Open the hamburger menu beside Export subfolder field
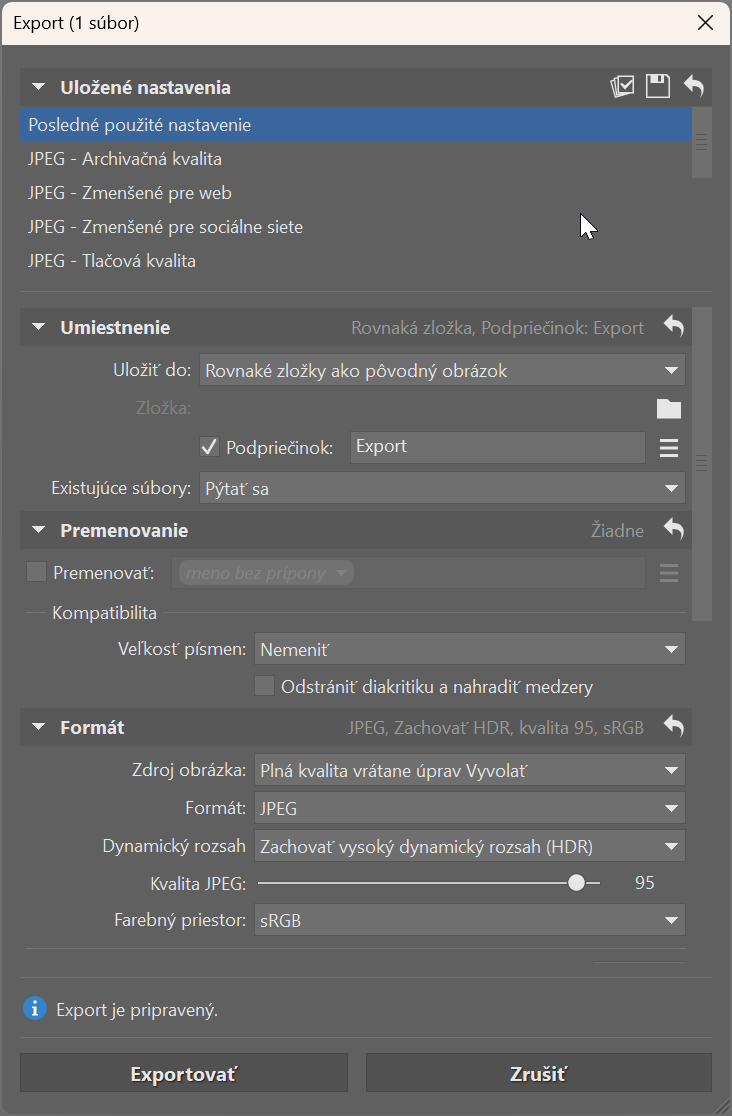 [669, 448]
